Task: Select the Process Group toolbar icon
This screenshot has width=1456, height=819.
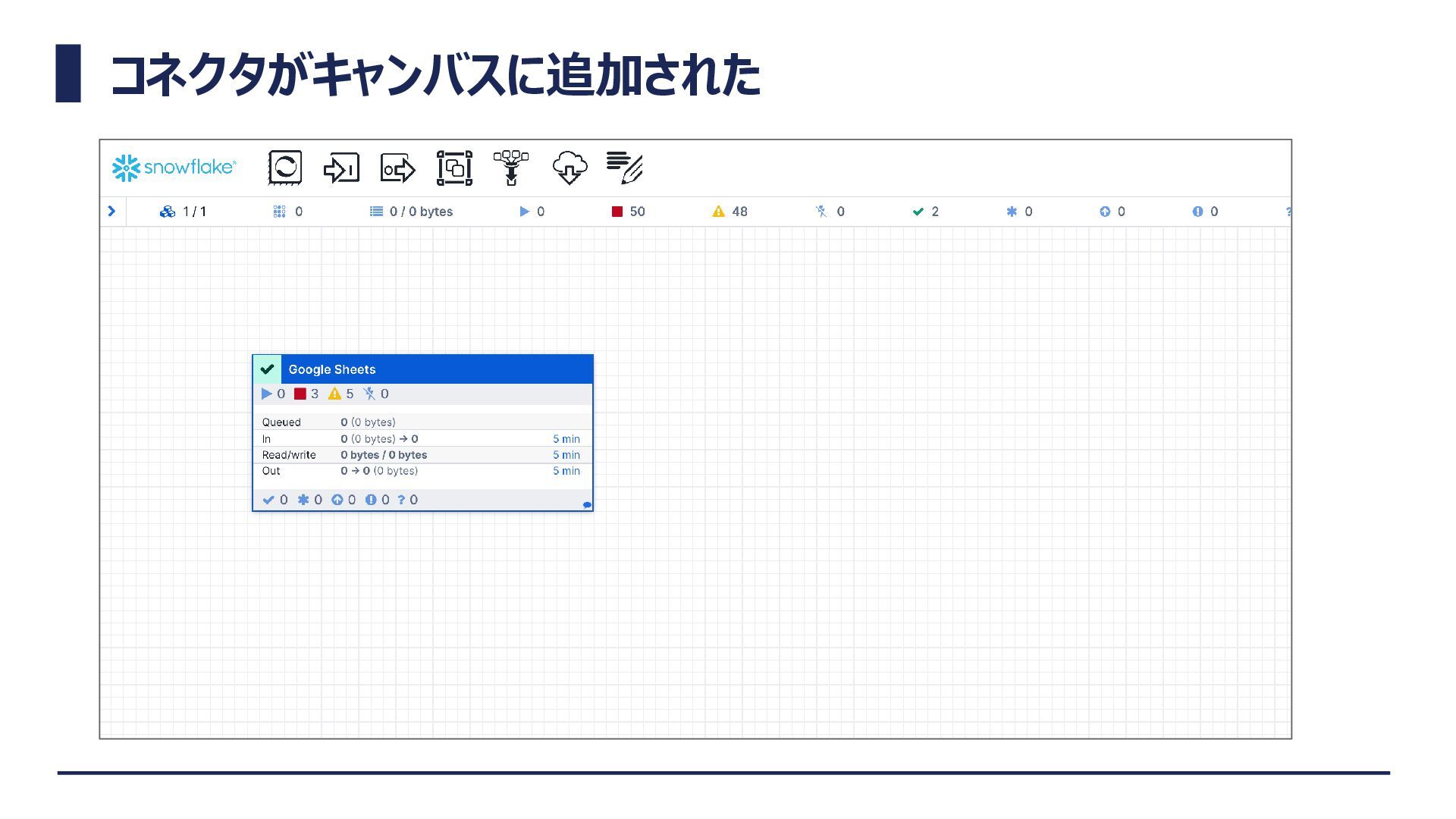Action: click(454, 168)
